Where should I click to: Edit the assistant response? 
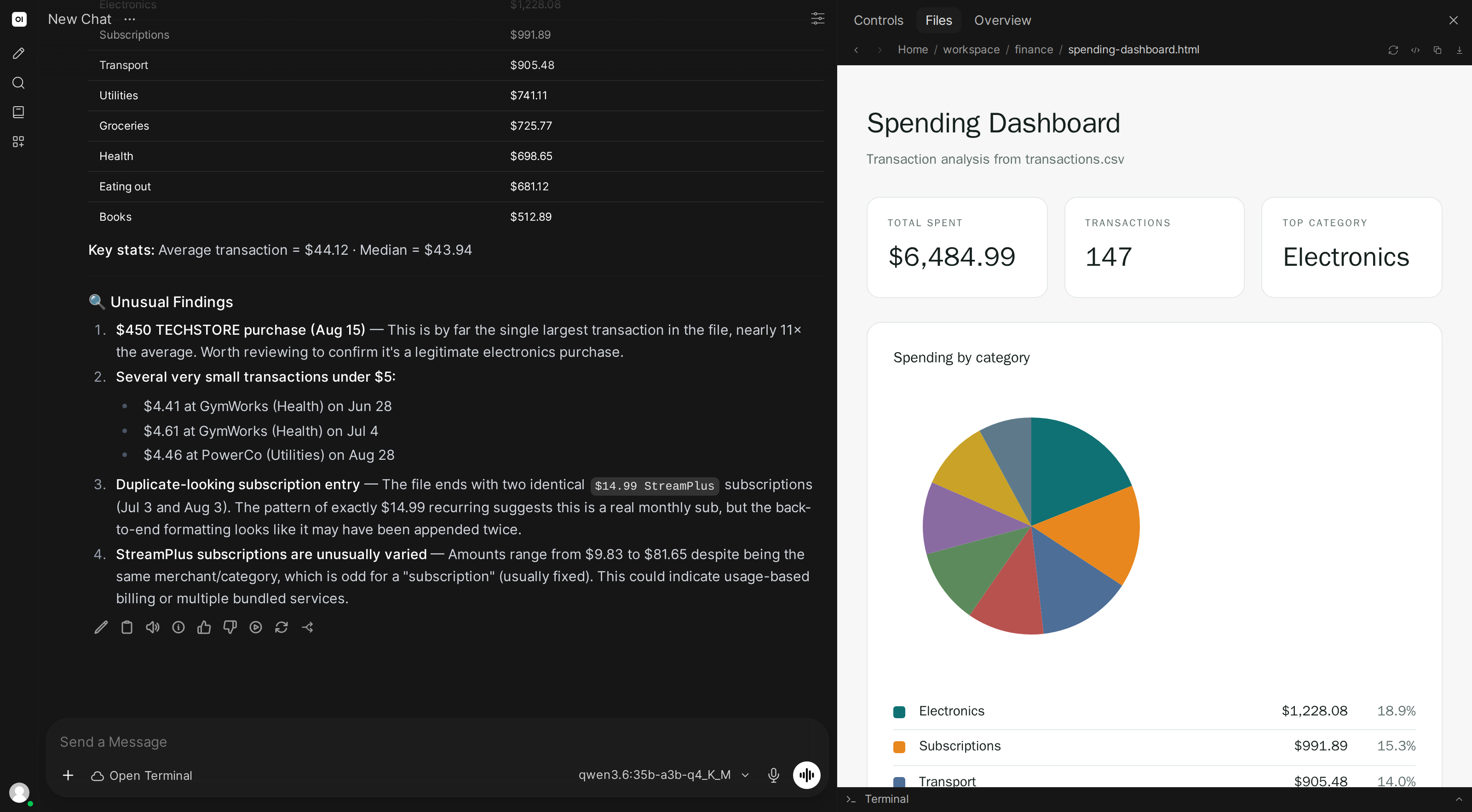[101, 628]
